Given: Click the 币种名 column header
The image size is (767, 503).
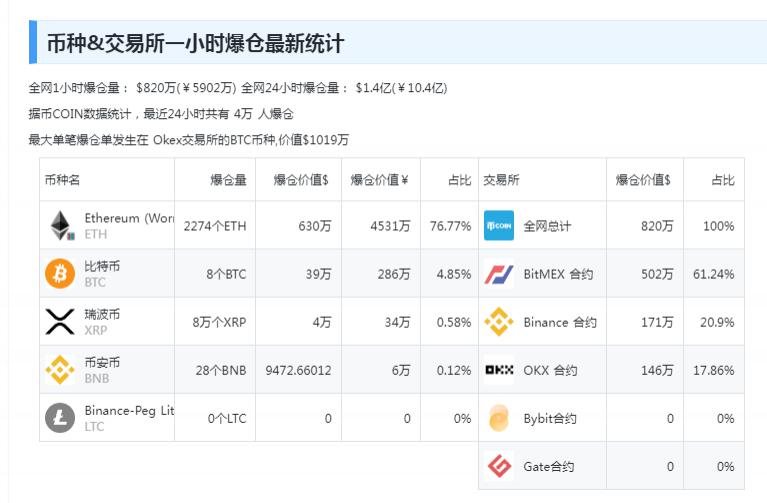Looking at the screenshot, I should pos(62,180).
